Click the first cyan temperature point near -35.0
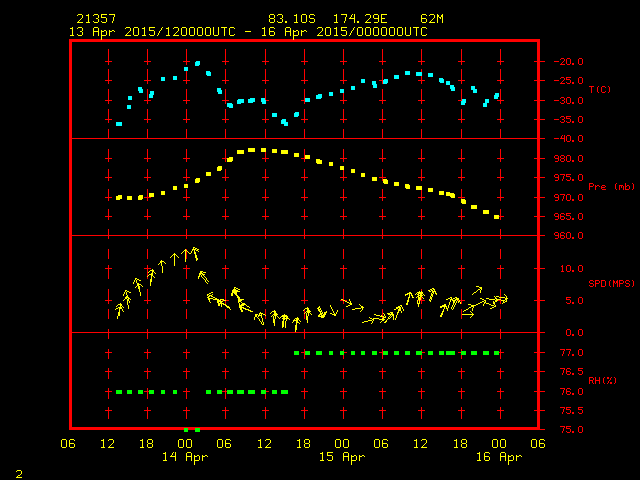The image size is (640, 480). click(119, 124)
